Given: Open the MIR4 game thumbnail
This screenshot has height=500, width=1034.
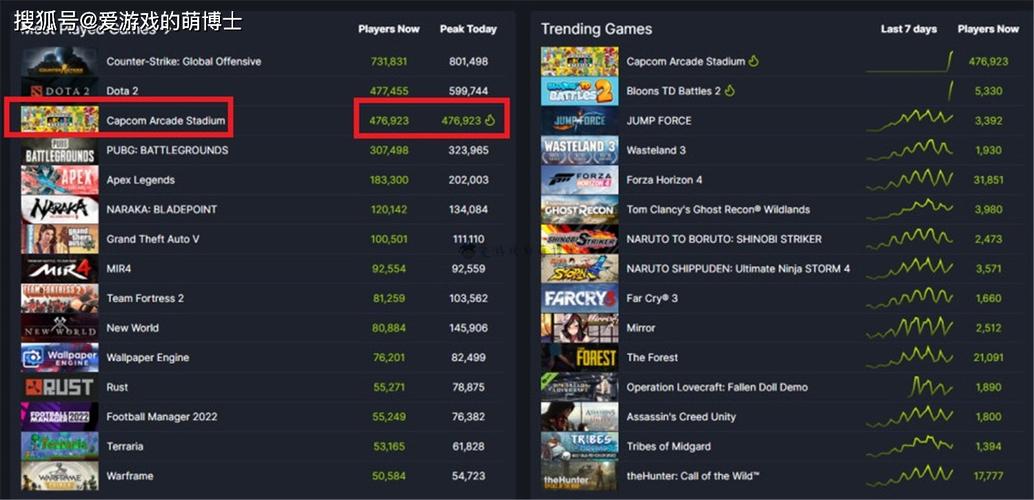Looking at the screenshot, I should (x=60, y=268).
